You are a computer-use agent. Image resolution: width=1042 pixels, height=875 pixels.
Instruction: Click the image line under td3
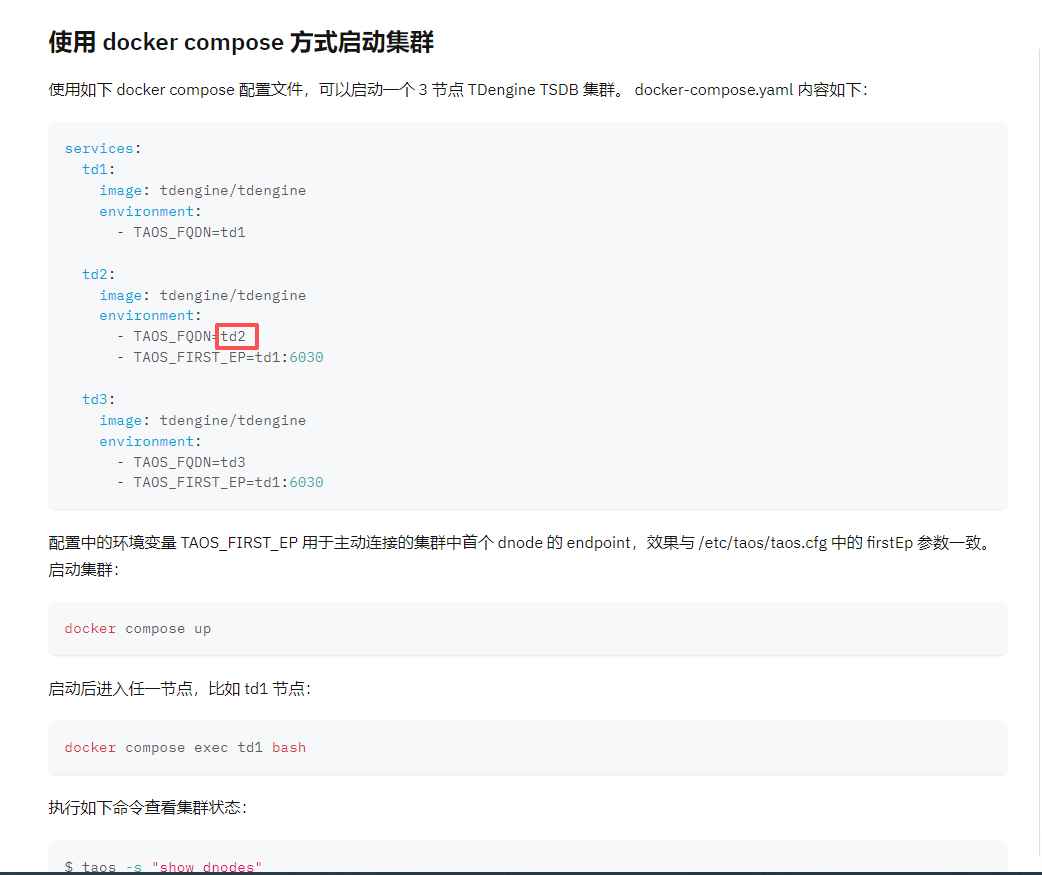pos(202,421)
